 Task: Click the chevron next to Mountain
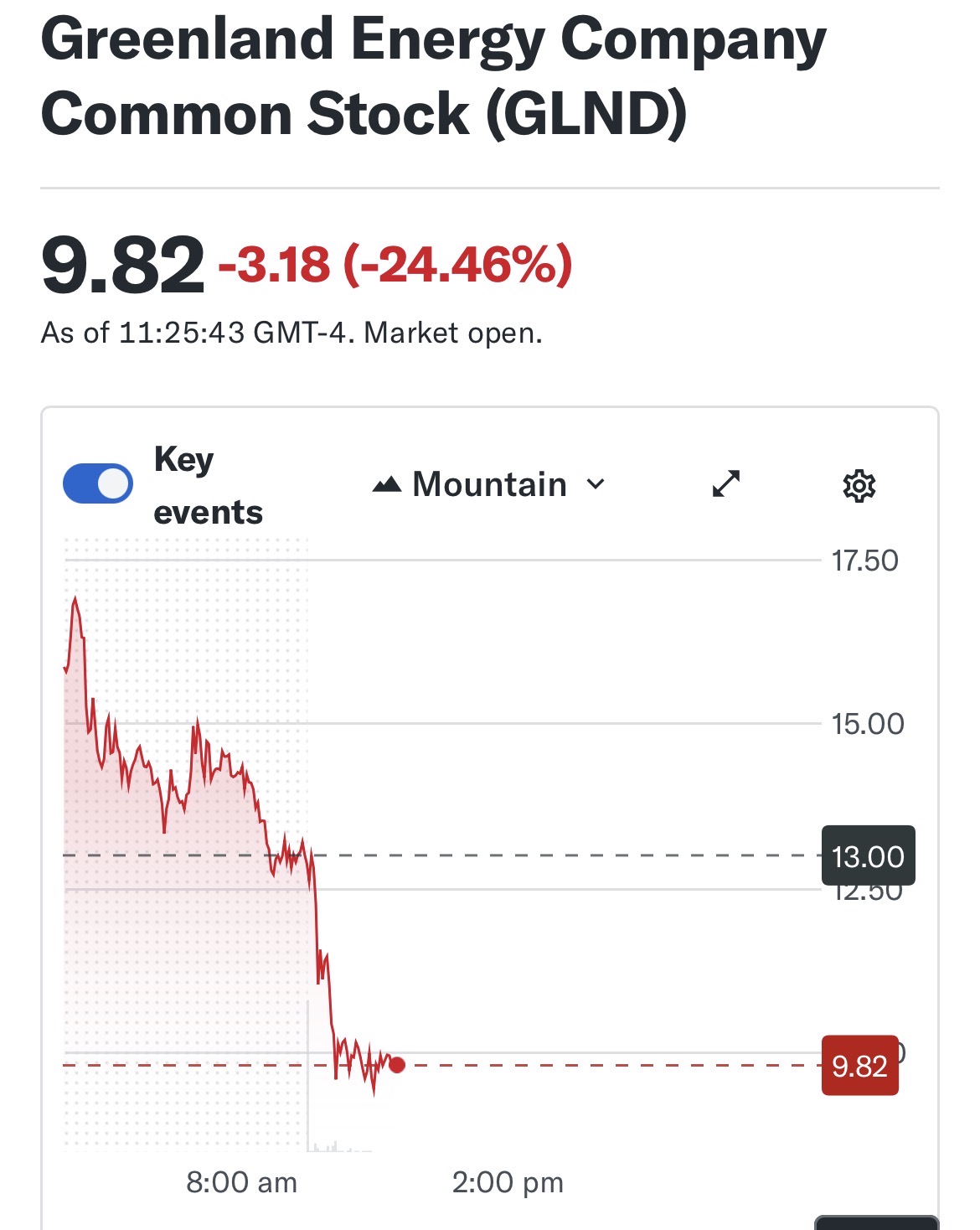click(596, 484)
